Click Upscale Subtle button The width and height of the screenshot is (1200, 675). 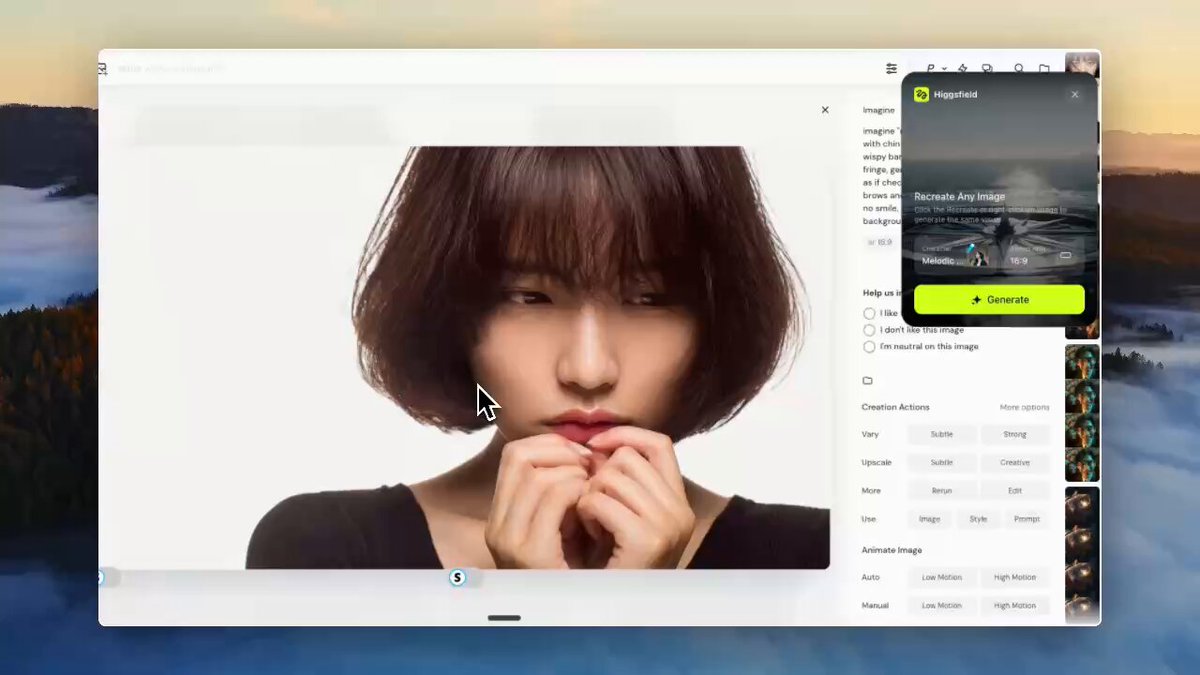point(941,463)
